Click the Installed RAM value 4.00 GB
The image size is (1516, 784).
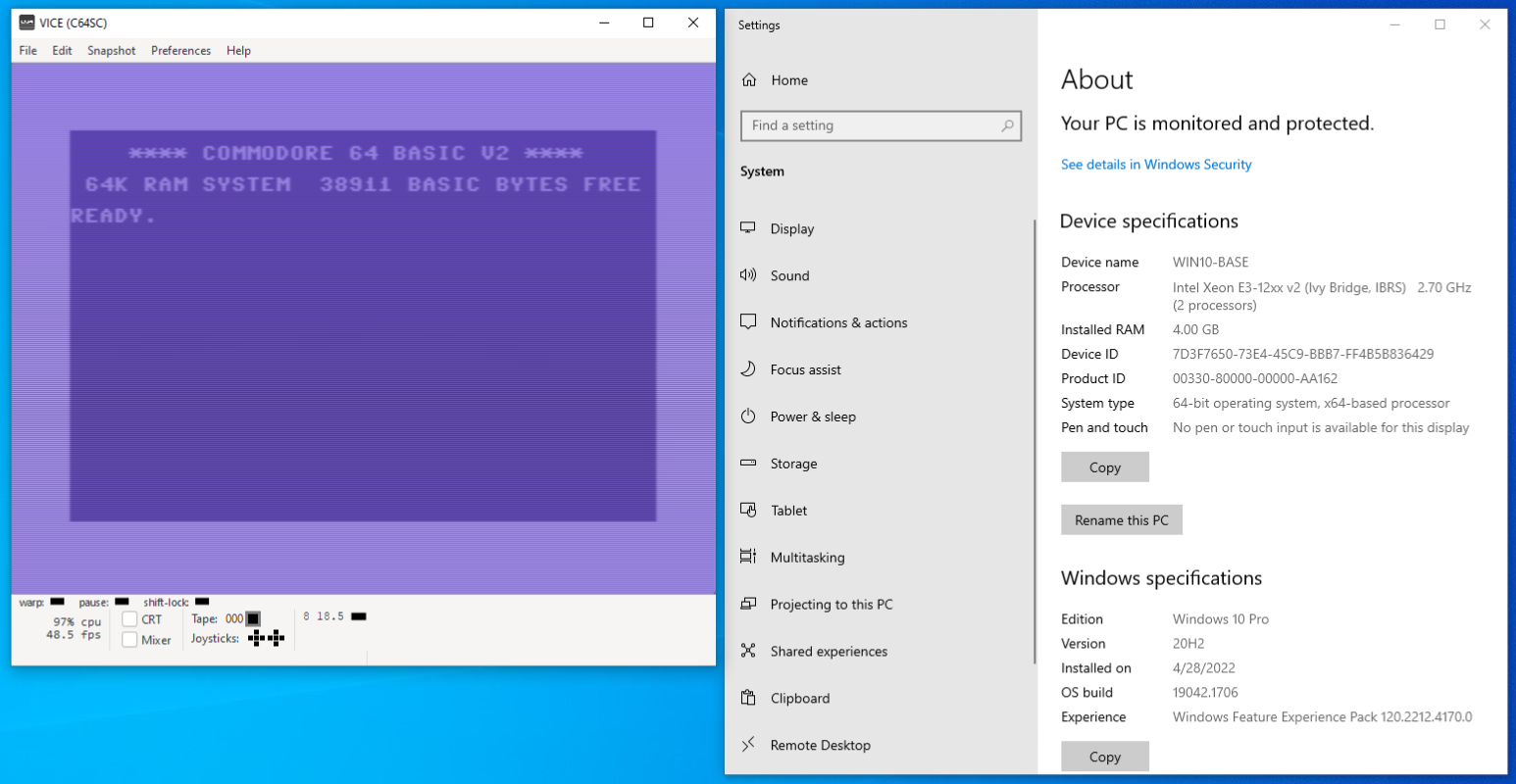point(1195,329)
